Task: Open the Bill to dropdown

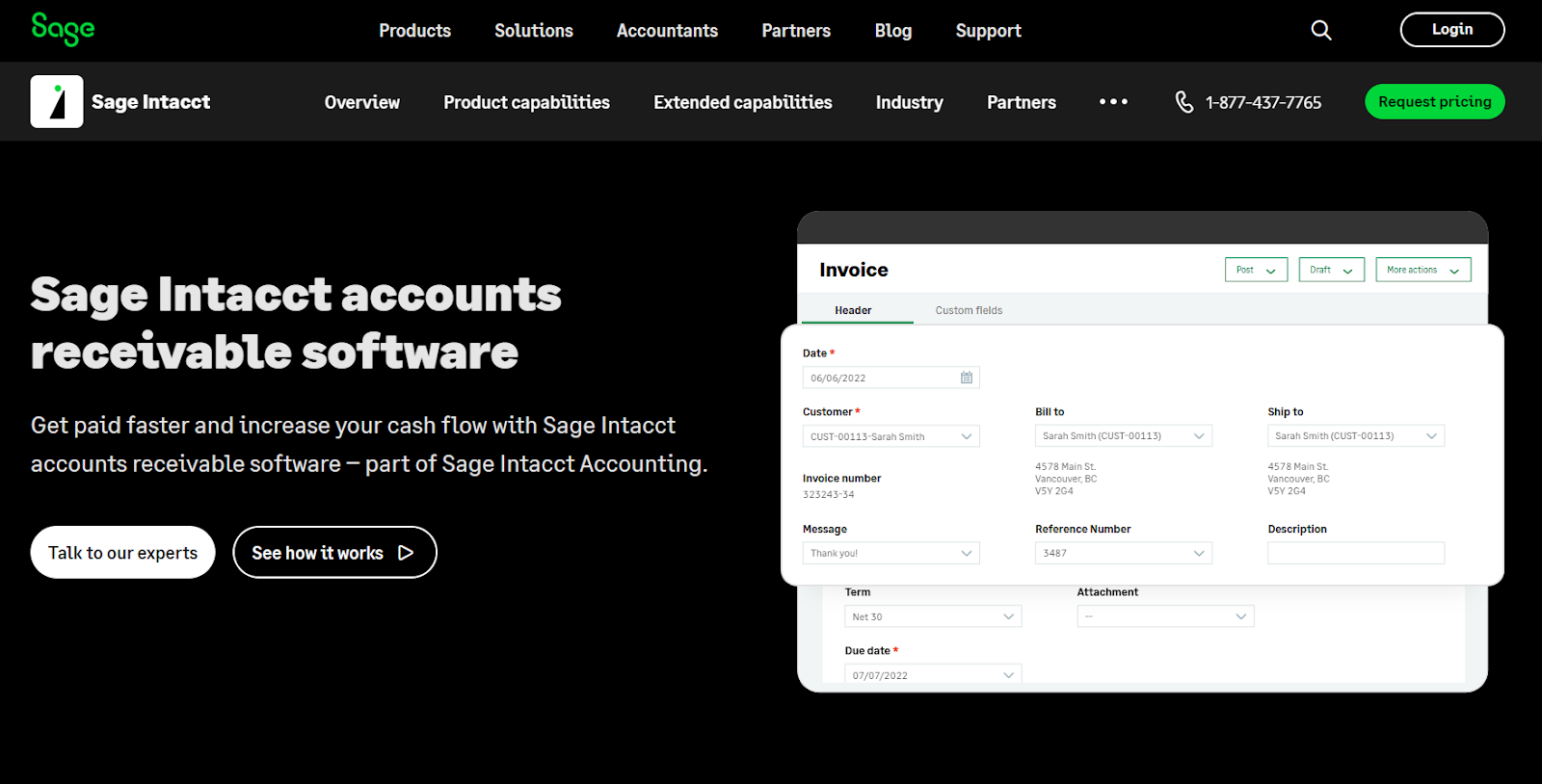Action: coord(1123,435)
